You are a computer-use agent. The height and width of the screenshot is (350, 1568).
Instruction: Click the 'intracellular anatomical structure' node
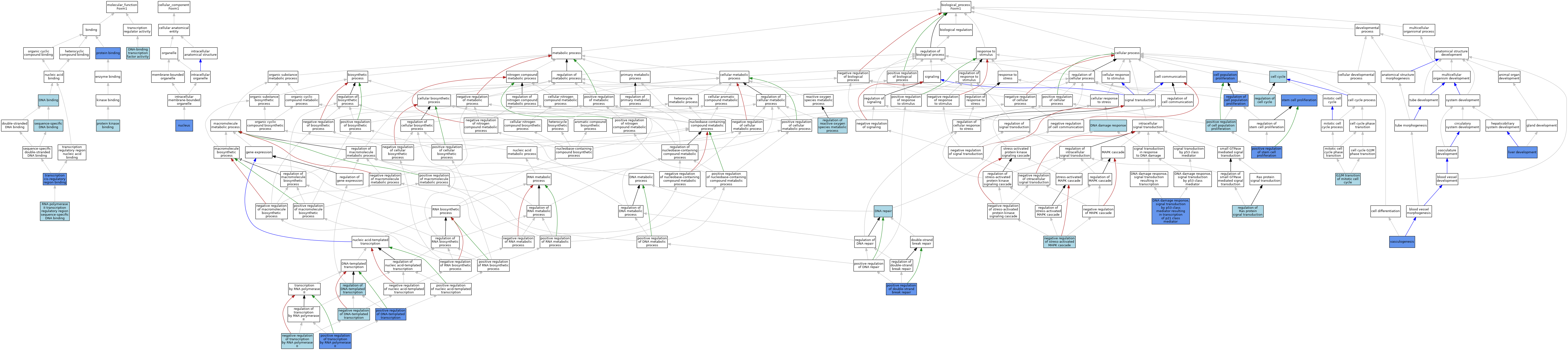(x=200, y=53)
